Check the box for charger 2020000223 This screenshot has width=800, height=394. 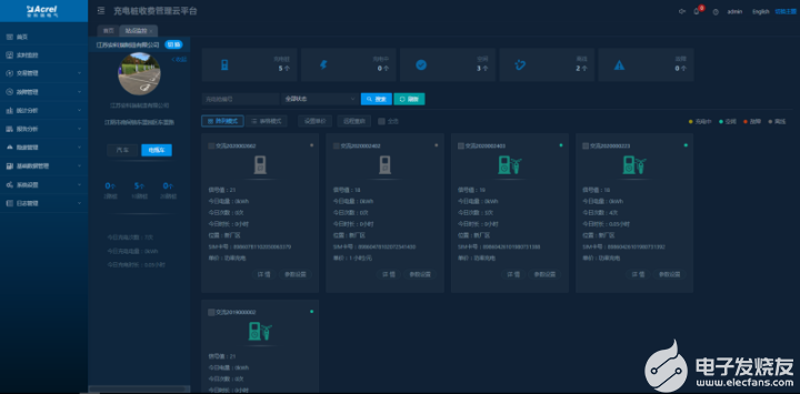click(x=586, y=146)
